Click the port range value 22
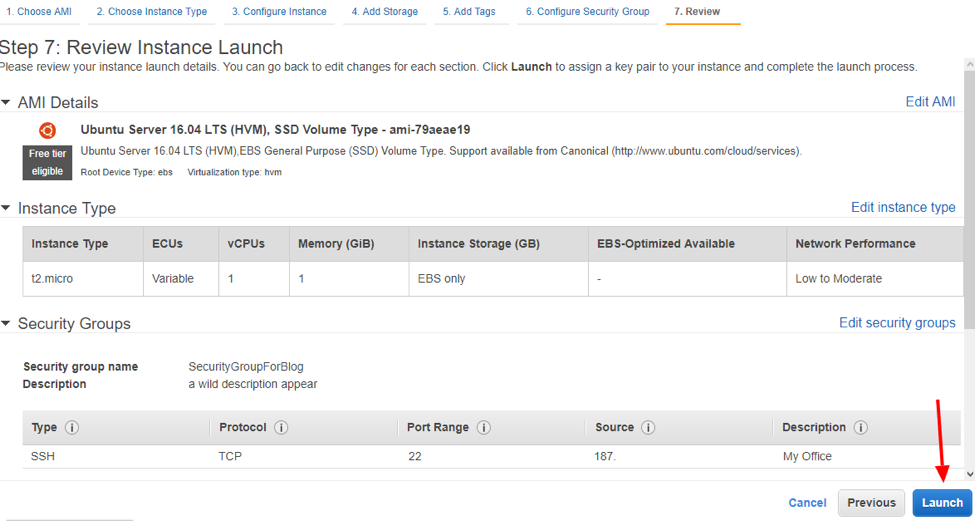This screenshot has height=522, width=975. [x=415, y=457]
